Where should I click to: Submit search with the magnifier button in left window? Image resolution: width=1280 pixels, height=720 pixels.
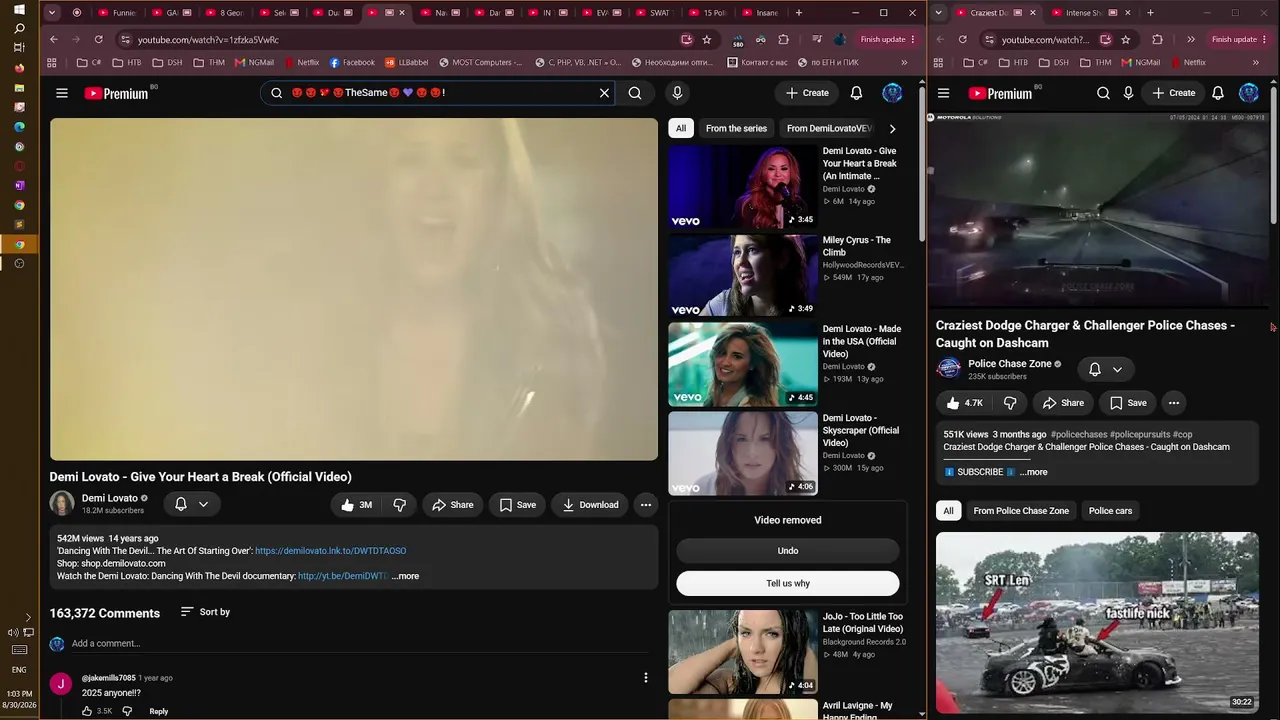[635, 93]
